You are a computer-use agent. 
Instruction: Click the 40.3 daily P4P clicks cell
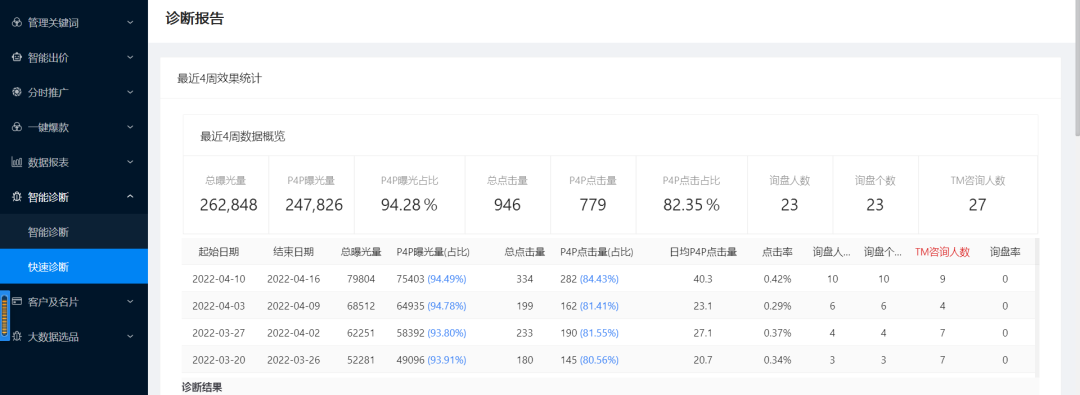click(703, 279)
